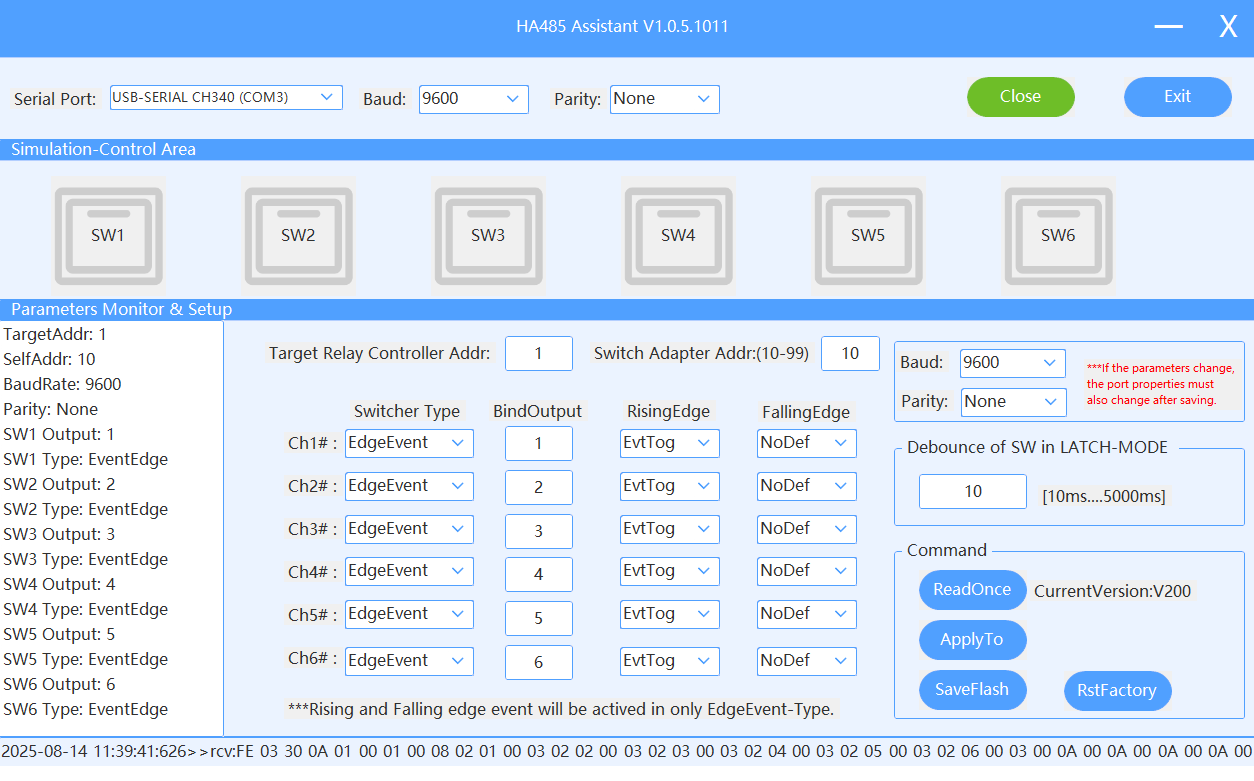
Task: Click the SW4 switch icon
Action: (x=678, y=234)
